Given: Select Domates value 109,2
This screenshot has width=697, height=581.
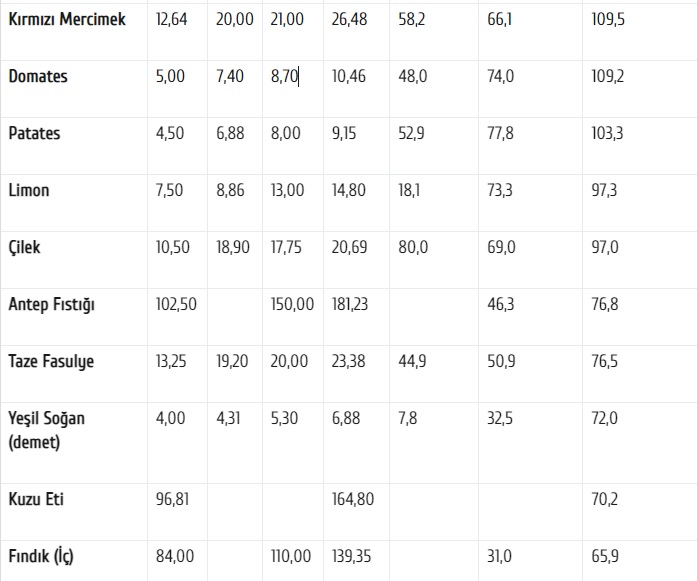Looking at the screenshot, I should 608,76.
